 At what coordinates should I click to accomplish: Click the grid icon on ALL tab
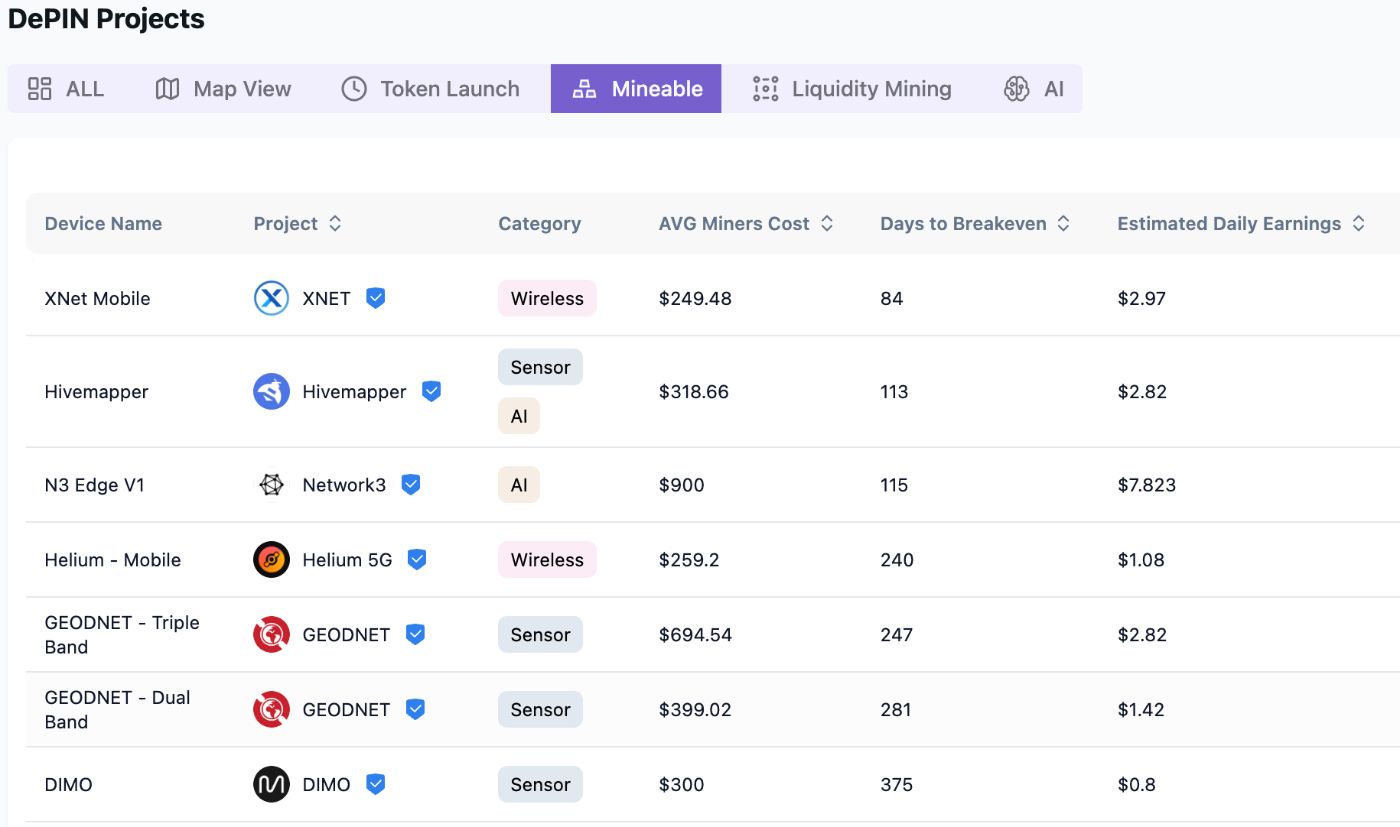point(40,89)
